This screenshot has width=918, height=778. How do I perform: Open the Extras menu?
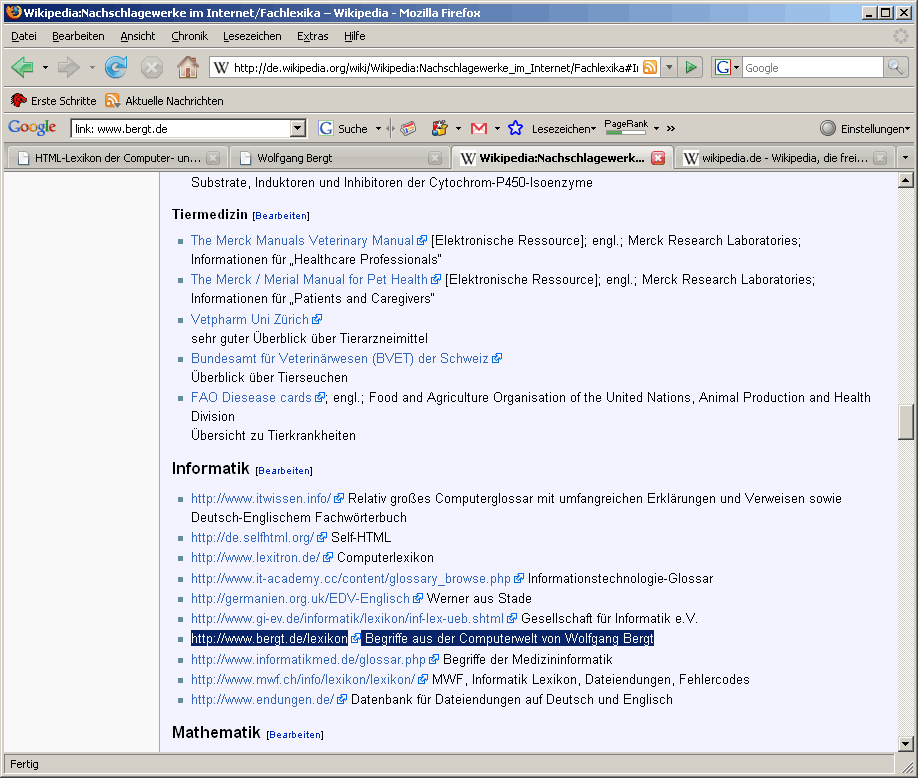[x=313, y=36]
